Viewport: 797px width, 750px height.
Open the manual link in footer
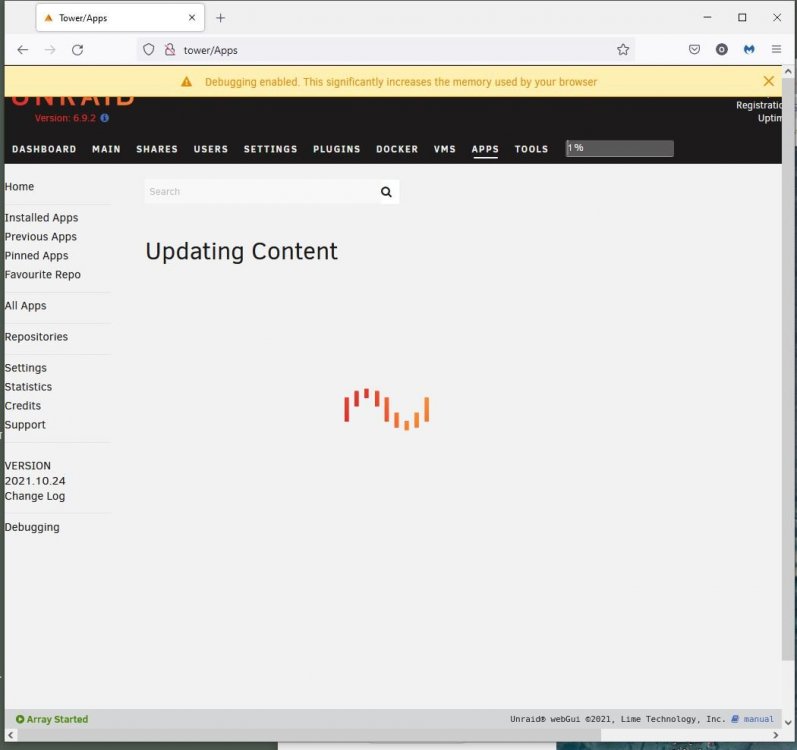click(x=758, y=719)
